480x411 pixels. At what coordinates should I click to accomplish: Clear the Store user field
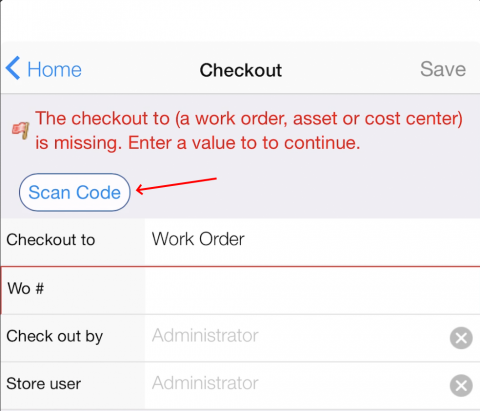tap(461, 386)
